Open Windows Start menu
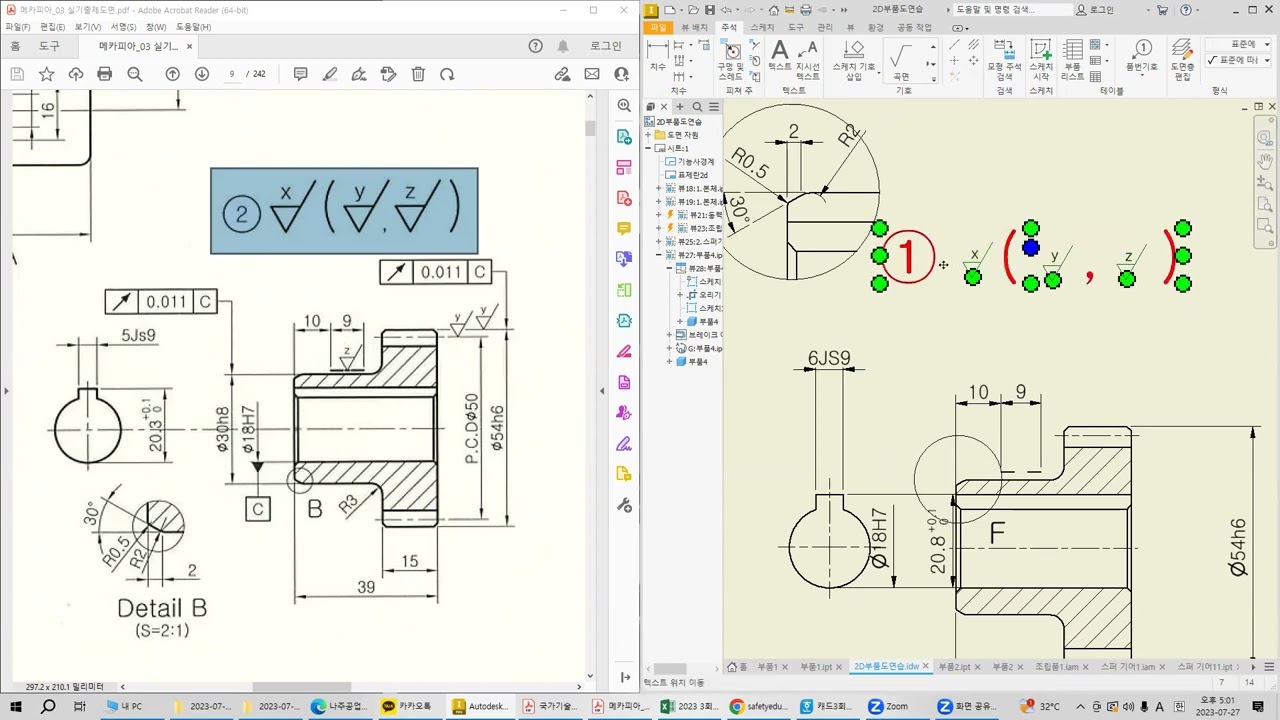This screenshot has height=720, width=1280. (x=17, y=706)
